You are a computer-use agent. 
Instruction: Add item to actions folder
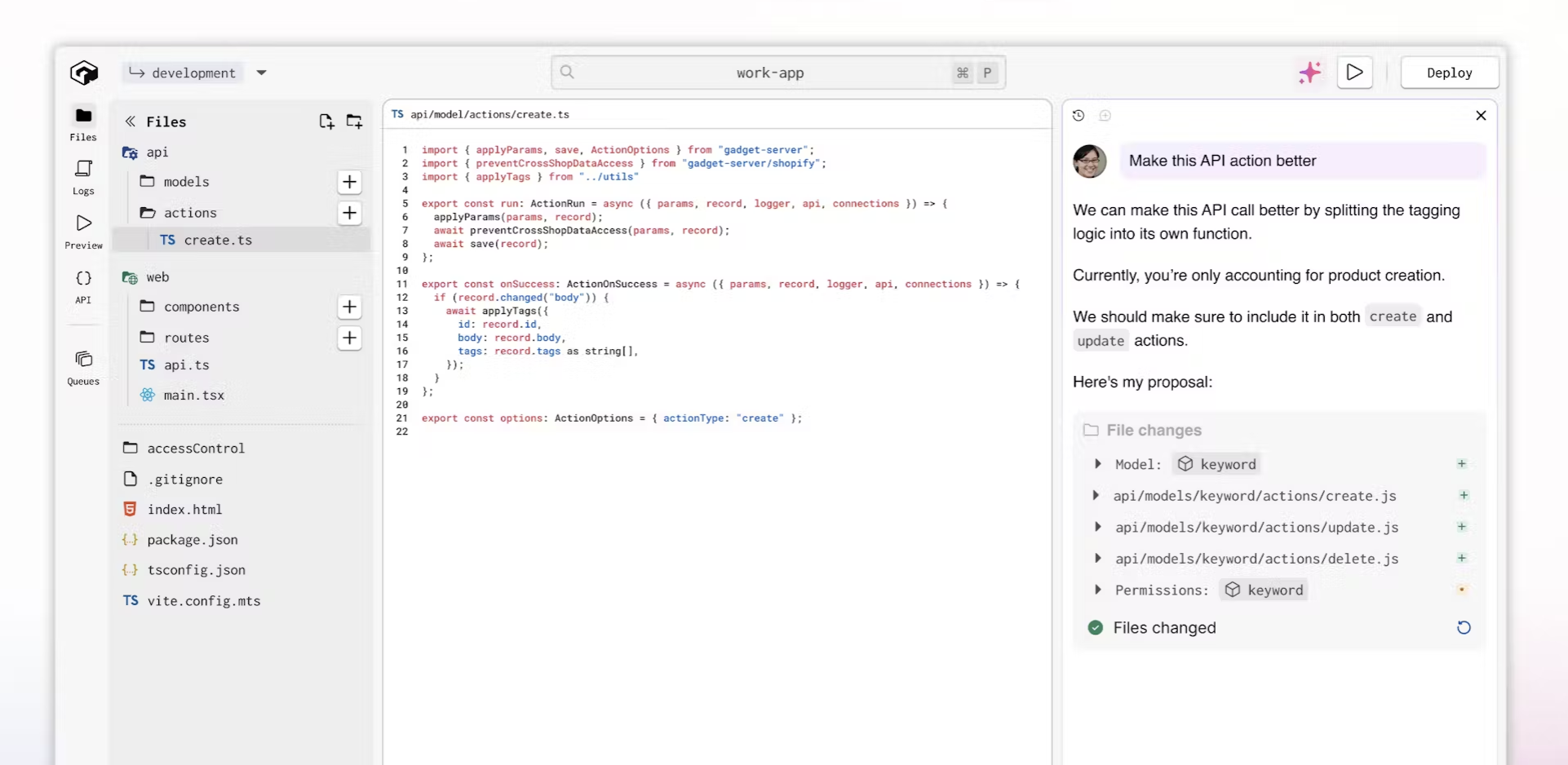[x=350, y=213]
